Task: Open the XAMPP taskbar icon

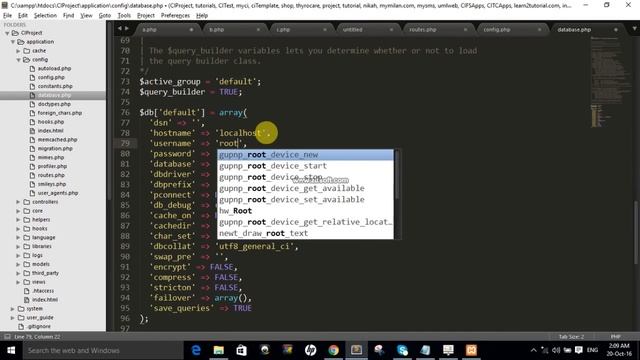Action: tap(471, 350)
